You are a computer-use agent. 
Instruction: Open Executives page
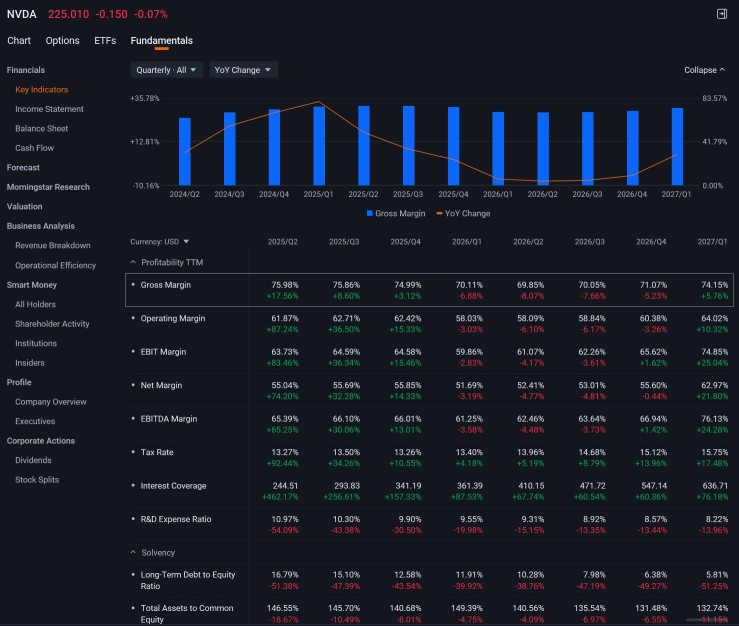click(35, 421)
